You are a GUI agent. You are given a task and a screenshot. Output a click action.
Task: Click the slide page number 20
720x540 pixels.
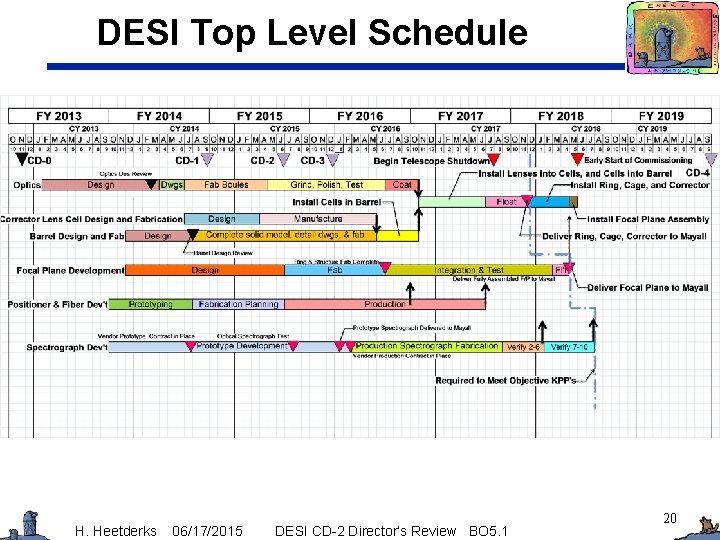[670, 518]
